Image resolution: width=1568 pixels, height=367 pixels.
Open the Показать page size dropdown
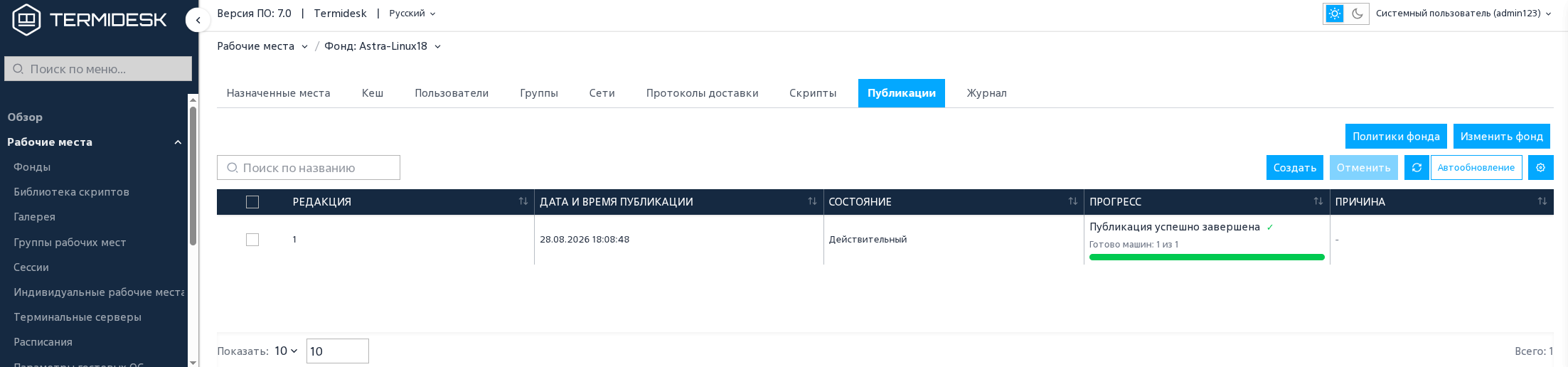[286, 351]
